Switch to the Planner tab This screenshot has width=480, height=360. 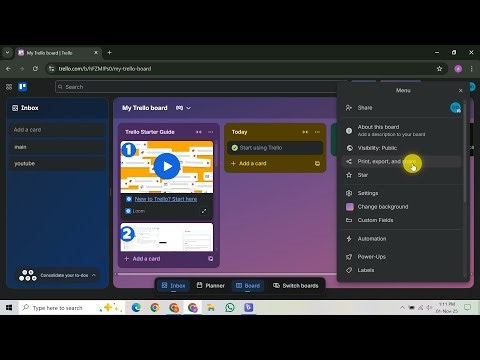point(211,286)
